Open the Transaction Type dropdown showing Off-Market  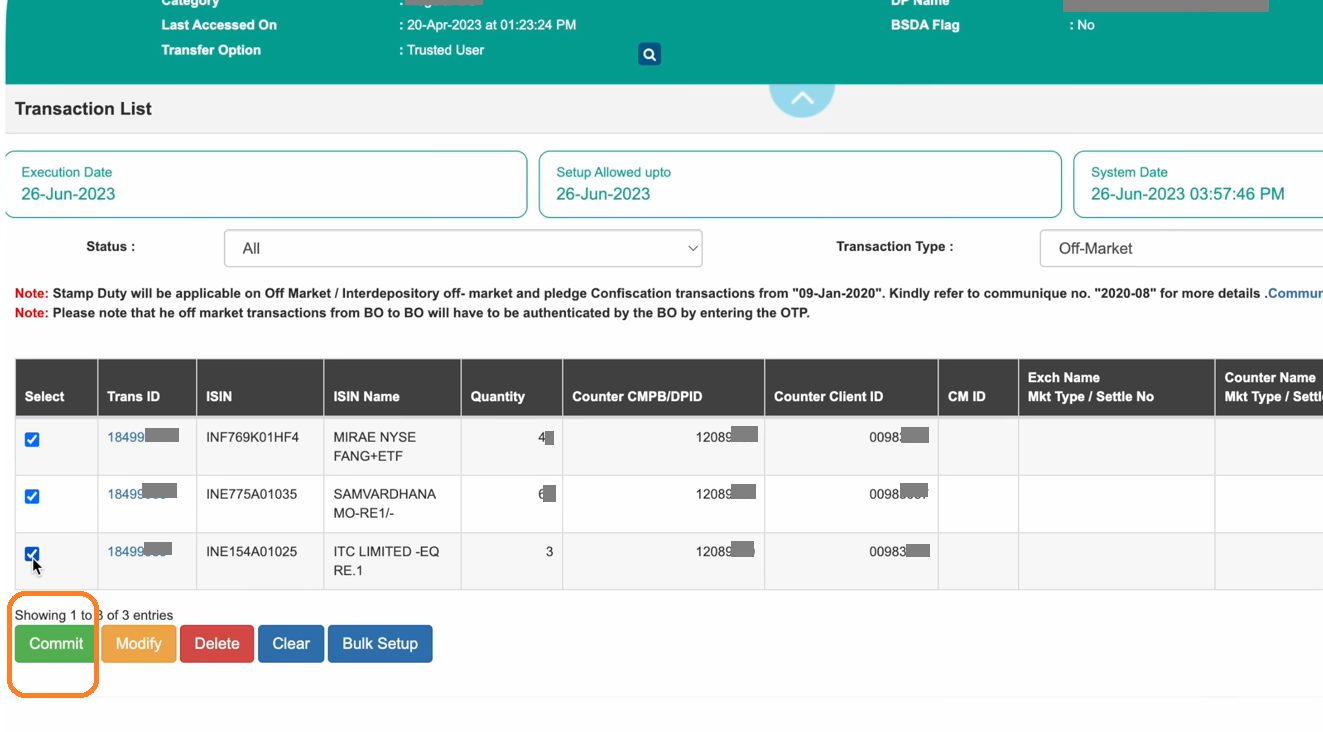click(x=1180, y=248)
